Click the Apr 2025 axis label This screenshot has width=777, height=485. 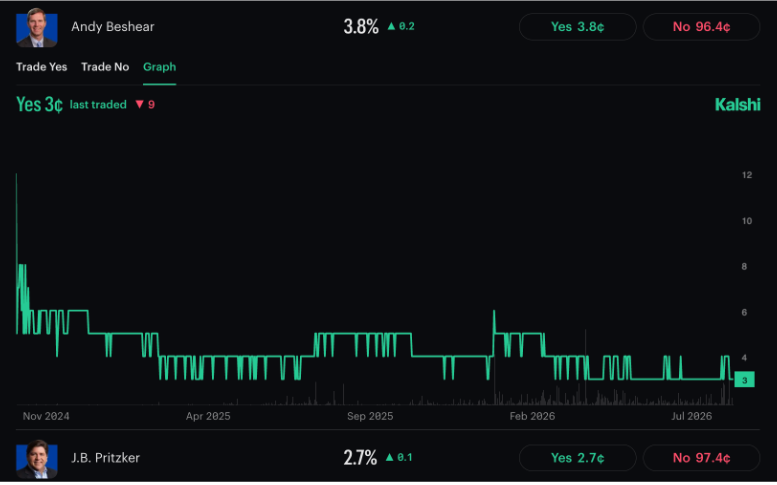coord(208,416)
